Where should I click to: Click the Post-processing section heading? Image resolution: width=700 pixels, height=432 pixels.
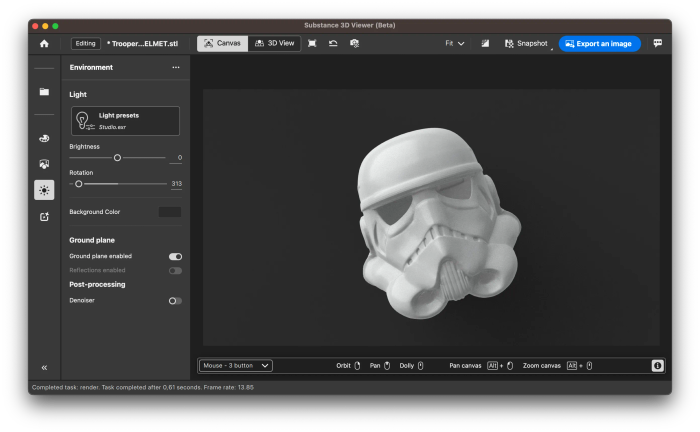(97, 284)
